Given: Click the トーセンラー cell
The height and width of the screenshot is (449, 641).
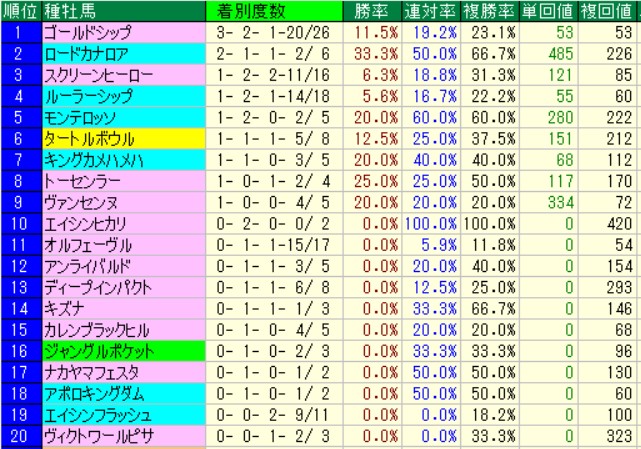Looking at the screenshot, I should click(x=123, y=181).
